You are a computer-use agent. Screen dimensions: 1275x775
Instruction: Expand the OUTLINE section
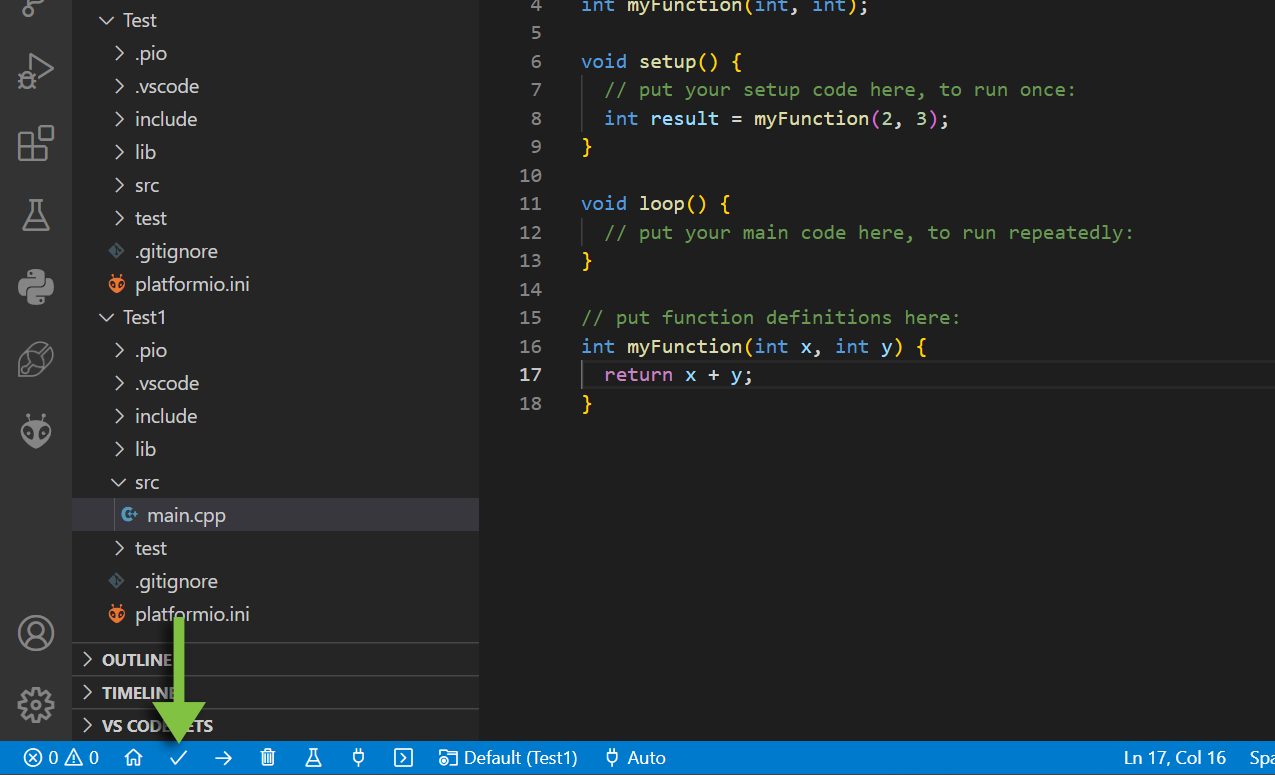tap(275, 660)
